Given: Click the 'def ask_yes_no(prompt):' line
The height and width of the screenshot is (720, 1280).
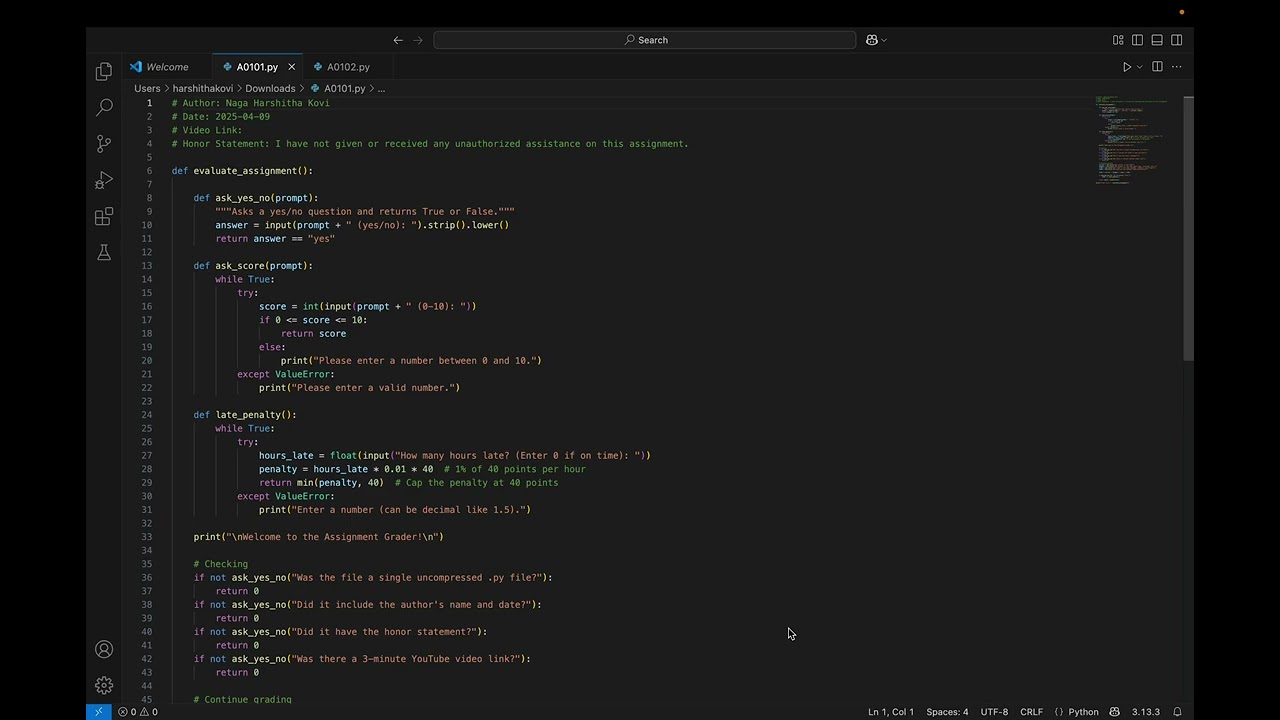Looking at the screenshot, I should tap(256, 198).
